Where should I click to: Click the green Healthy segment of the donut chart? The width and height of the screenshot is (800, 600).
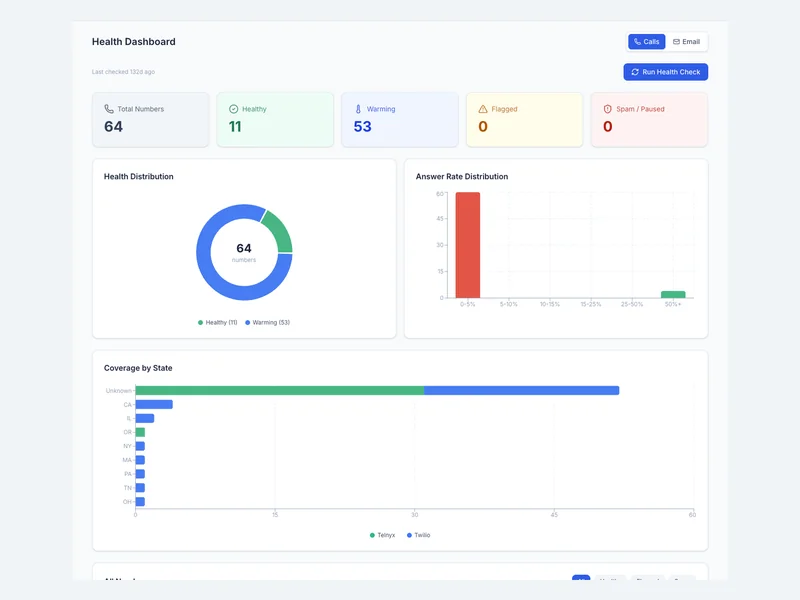279,230
